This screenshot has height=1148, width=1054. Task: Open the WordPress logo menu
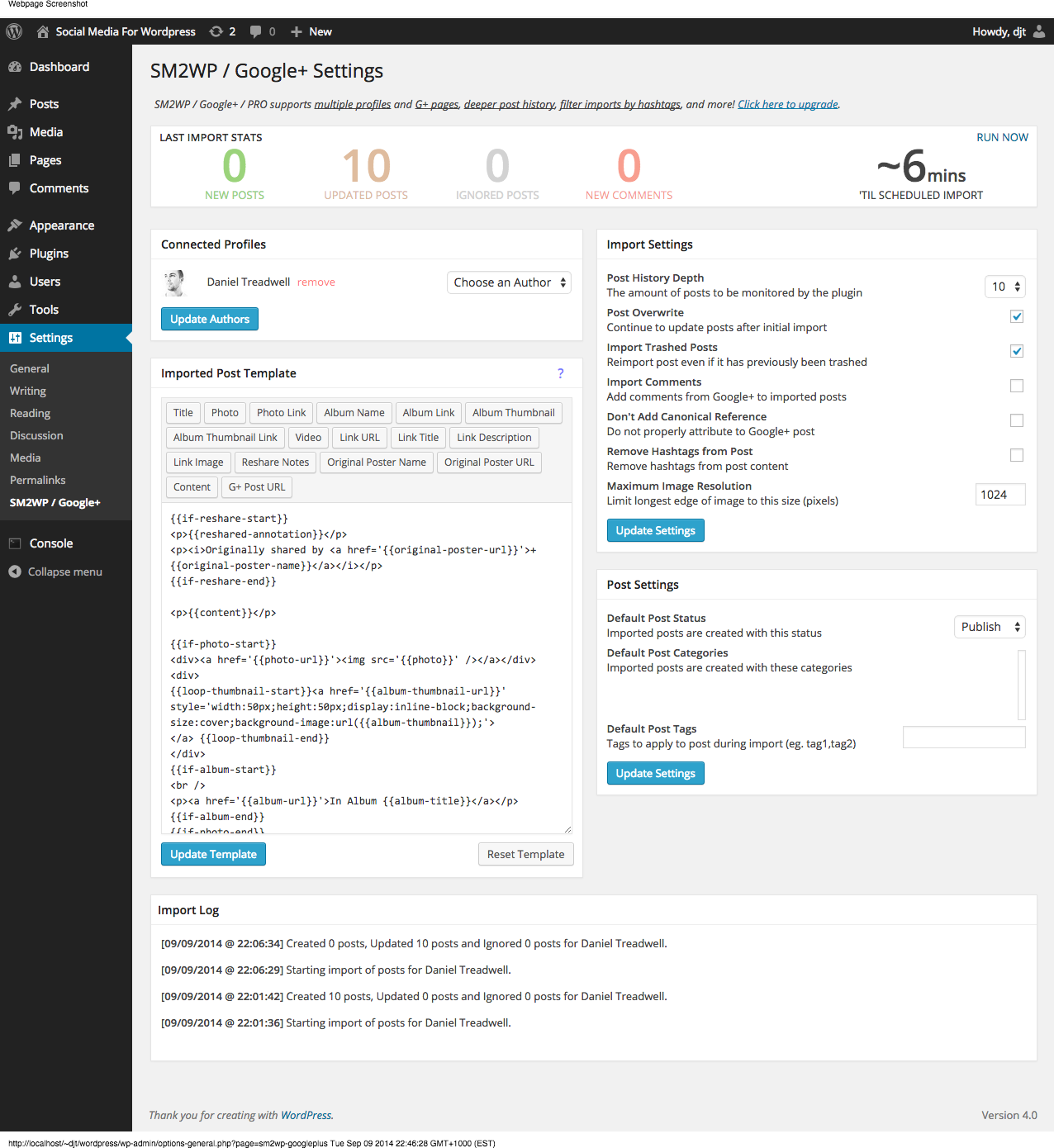tap(14, 31)
